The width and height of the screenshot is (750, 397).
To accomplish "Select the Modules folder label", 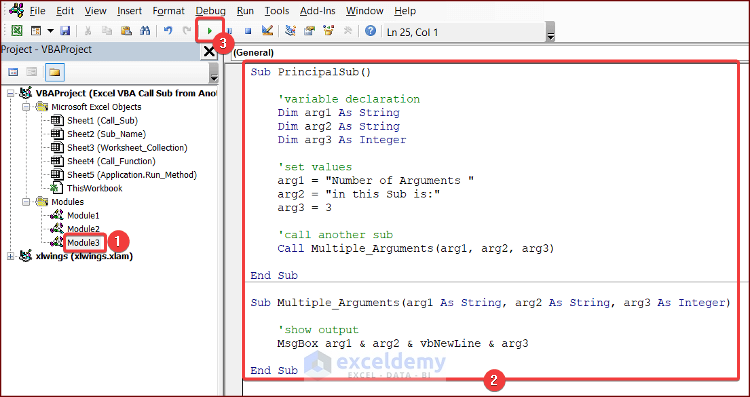I will tap(67, 202).
